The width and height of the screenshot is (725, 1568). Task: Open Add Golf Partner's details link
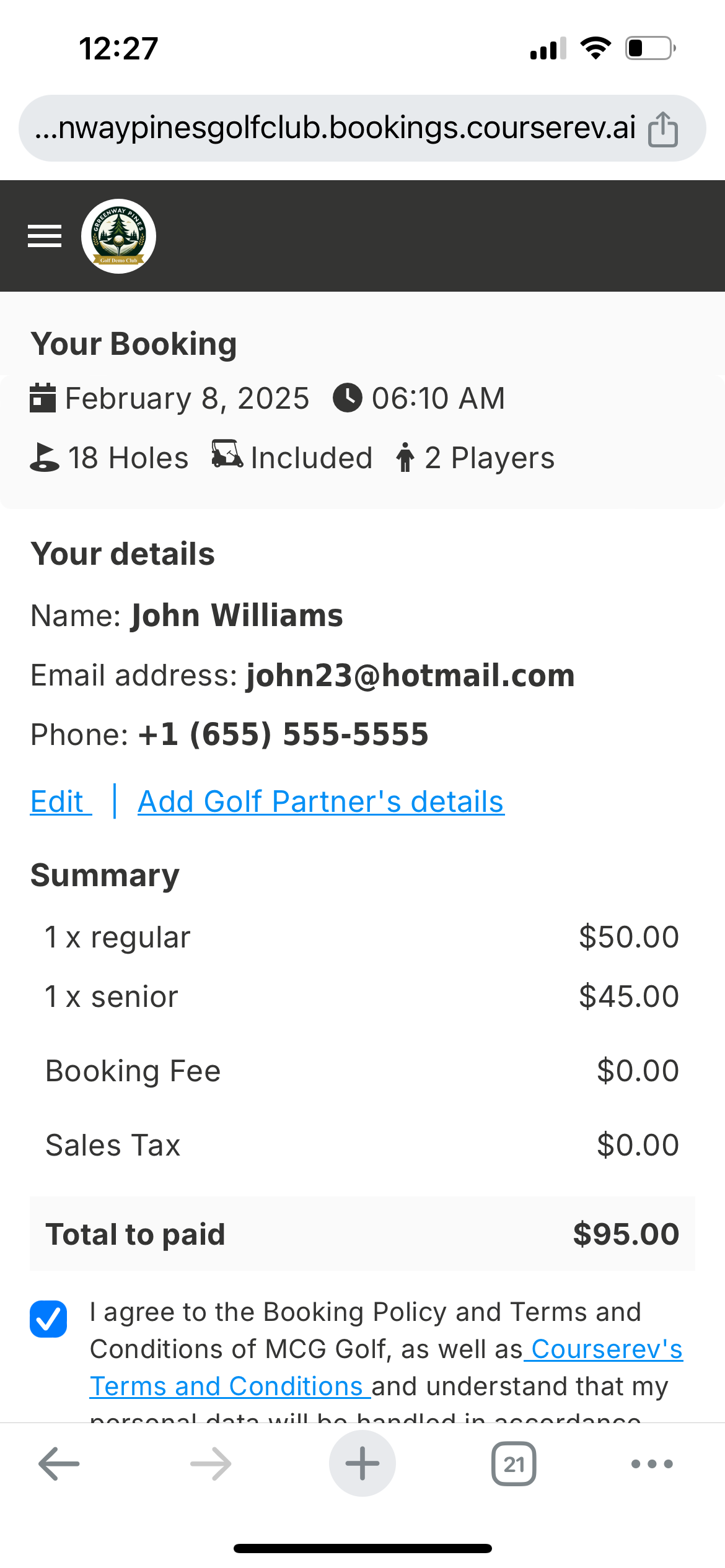pyautogui.click(x=321, y=802)
